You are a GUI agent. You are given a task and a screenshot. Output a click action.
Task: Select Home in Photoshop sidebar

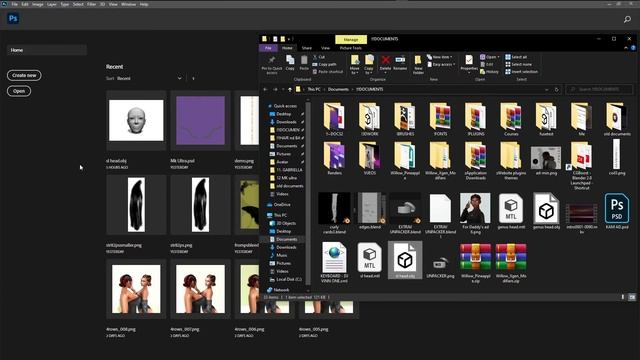[47, 50]
